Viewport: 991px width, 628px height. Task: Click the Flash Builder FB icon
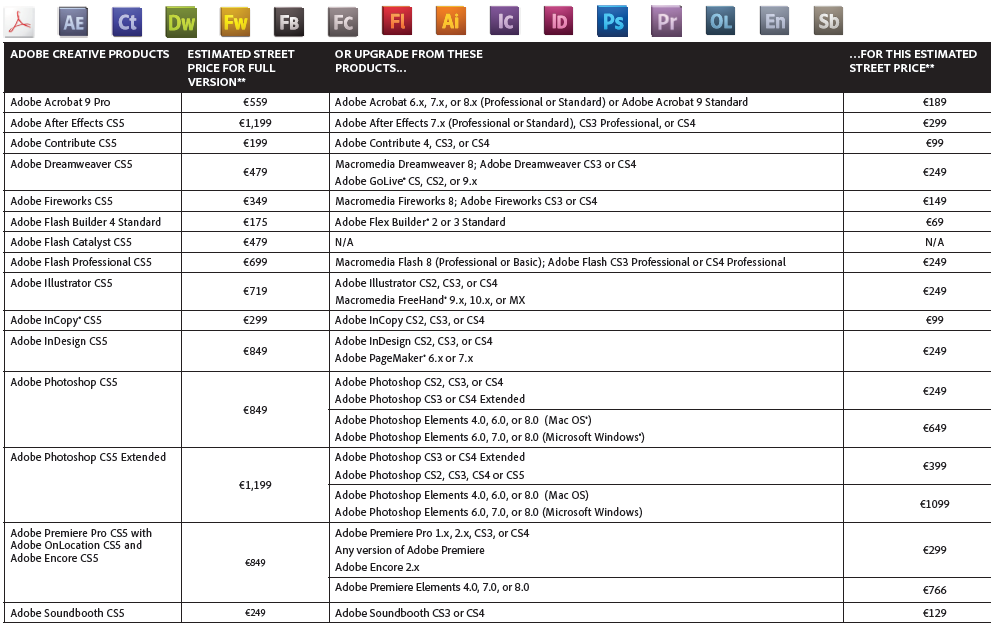point(289,22)
